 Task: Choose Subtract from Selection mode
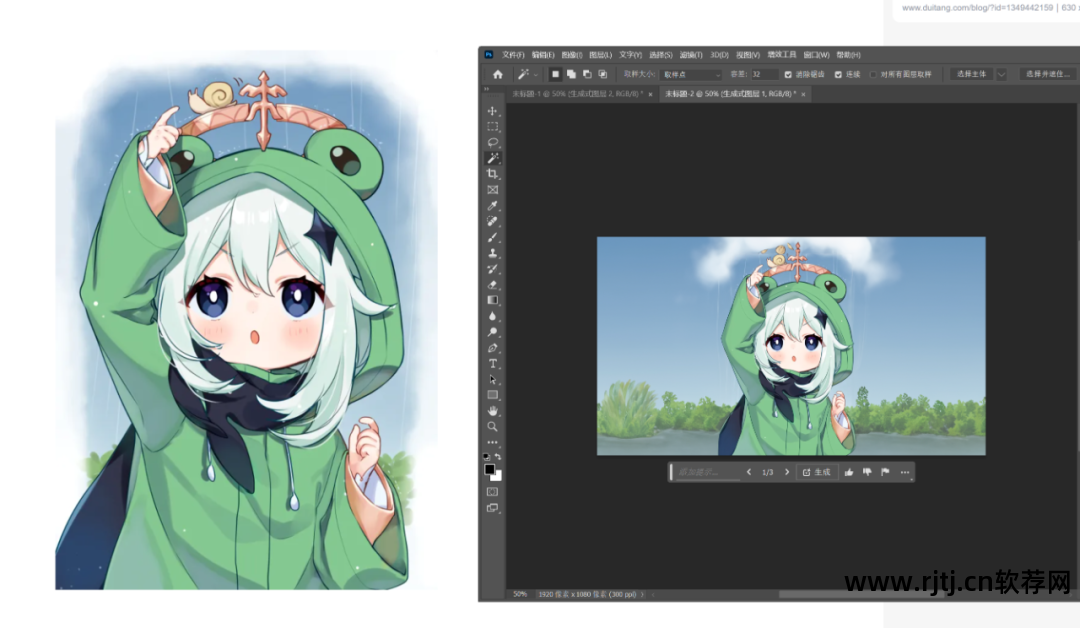pyautogui.click(x=587, y=74)
